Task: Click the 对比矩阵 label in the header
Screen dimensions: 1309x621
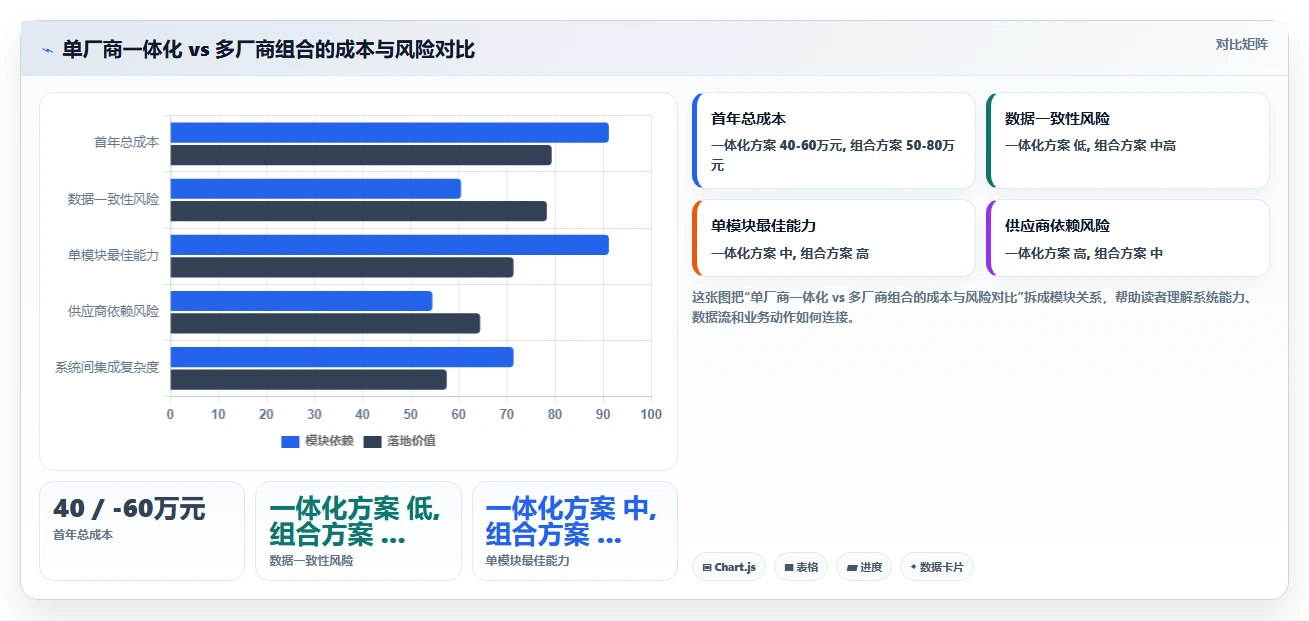Action: 1241,44
